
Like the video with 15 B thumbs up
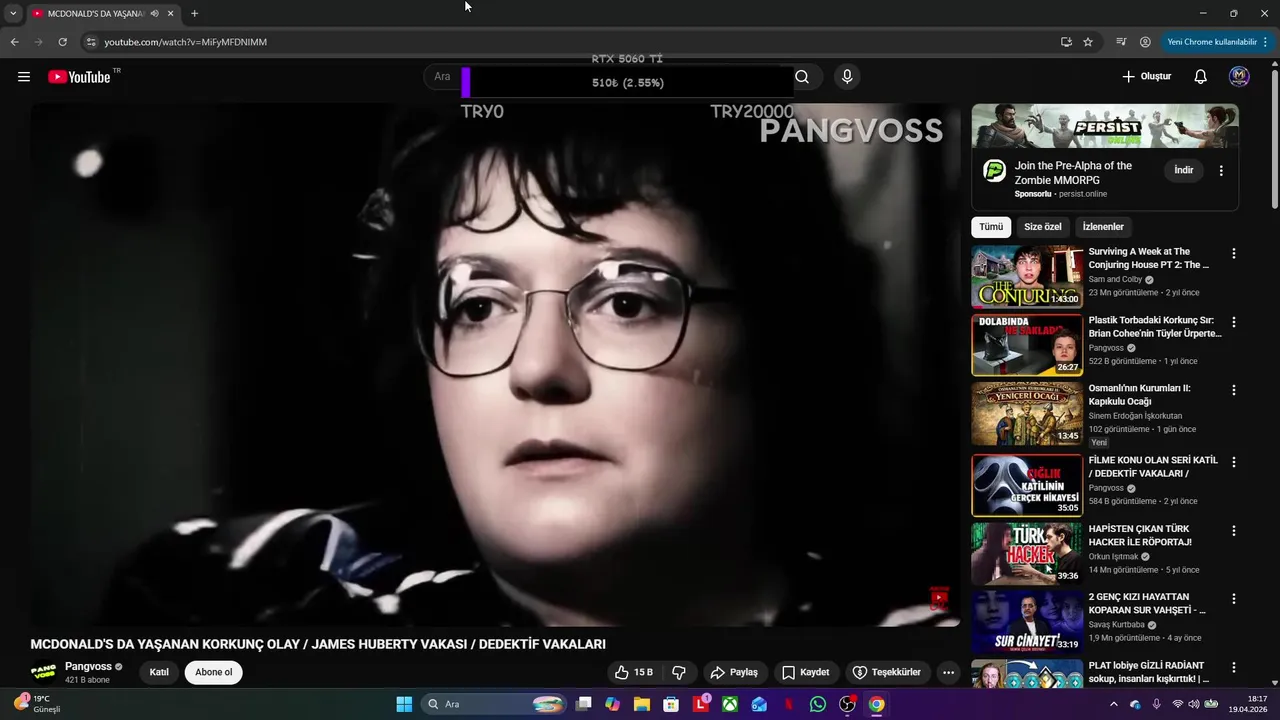(x=634, y=672)
